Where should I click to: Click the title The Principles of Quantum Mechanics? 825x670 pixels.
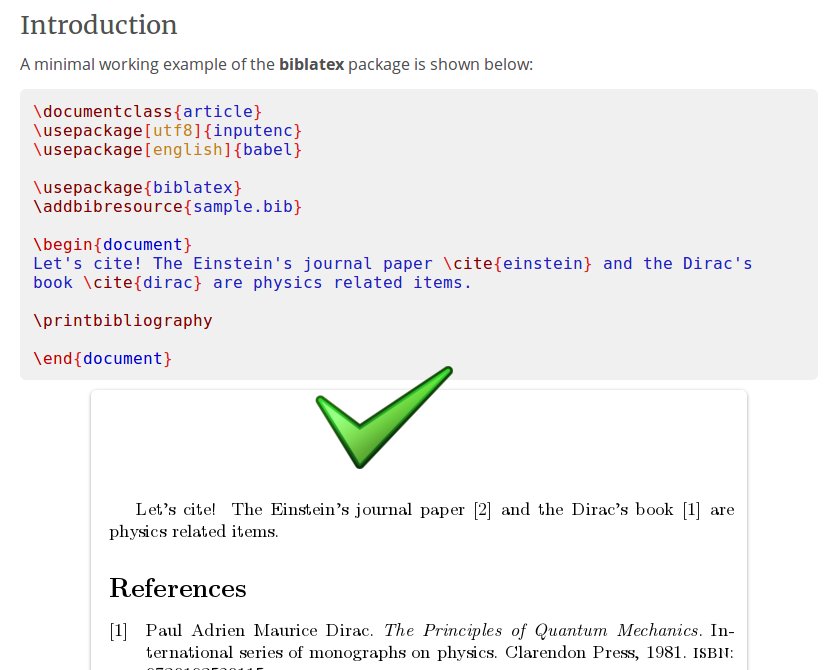542,630
